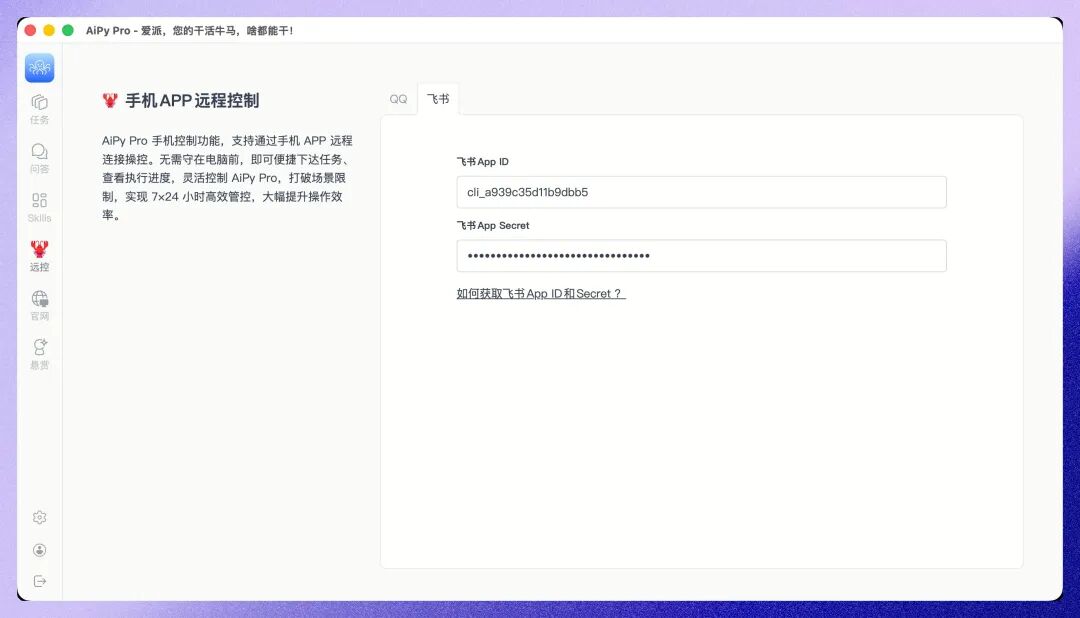Switch to the QQ tab
This screenshot has height=618, width=1080.
398,99
